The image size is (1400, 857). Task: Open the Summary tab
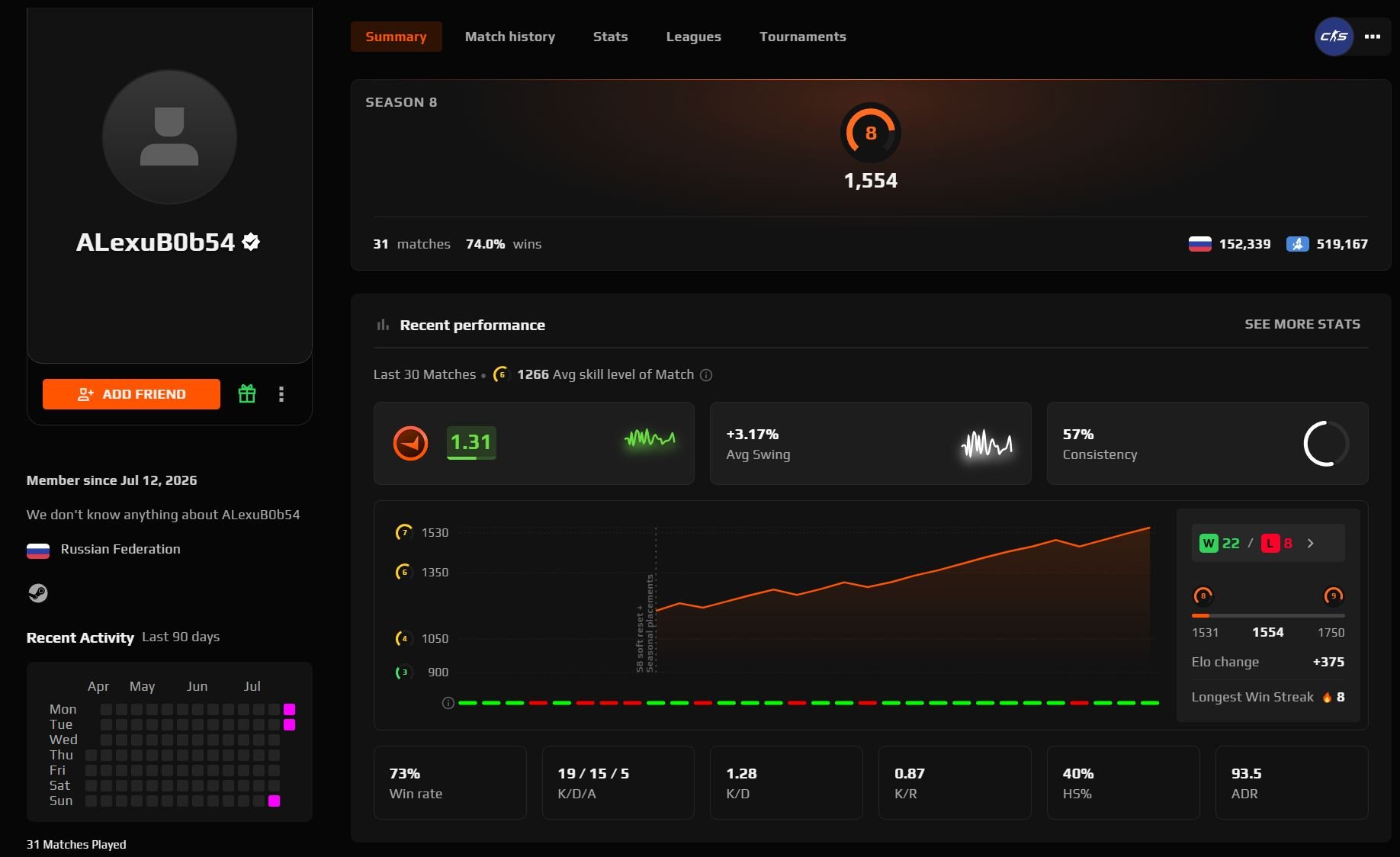(x=396, y=37)
